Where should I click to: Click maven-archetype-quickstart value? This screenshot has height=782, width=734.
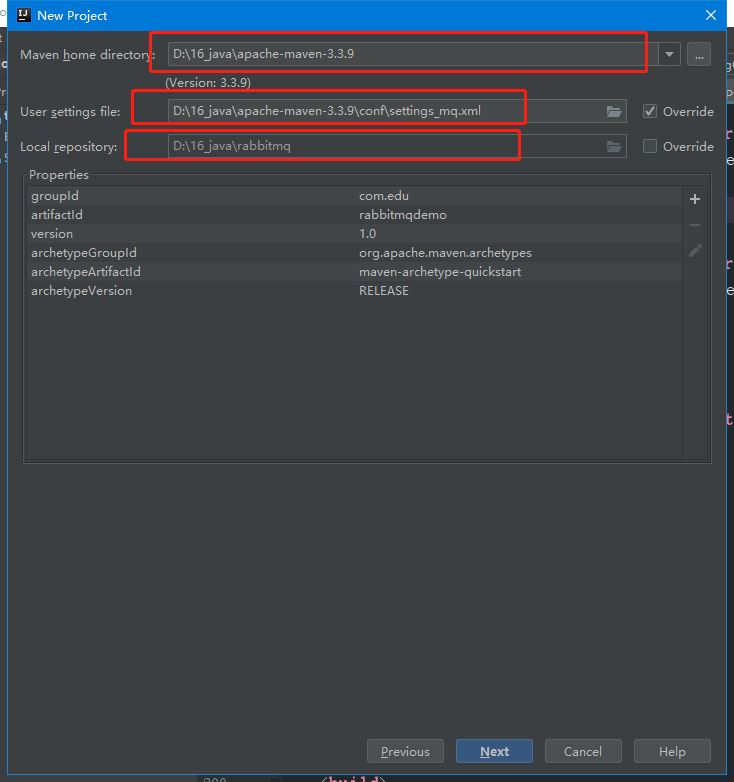[x=440, y=272]
